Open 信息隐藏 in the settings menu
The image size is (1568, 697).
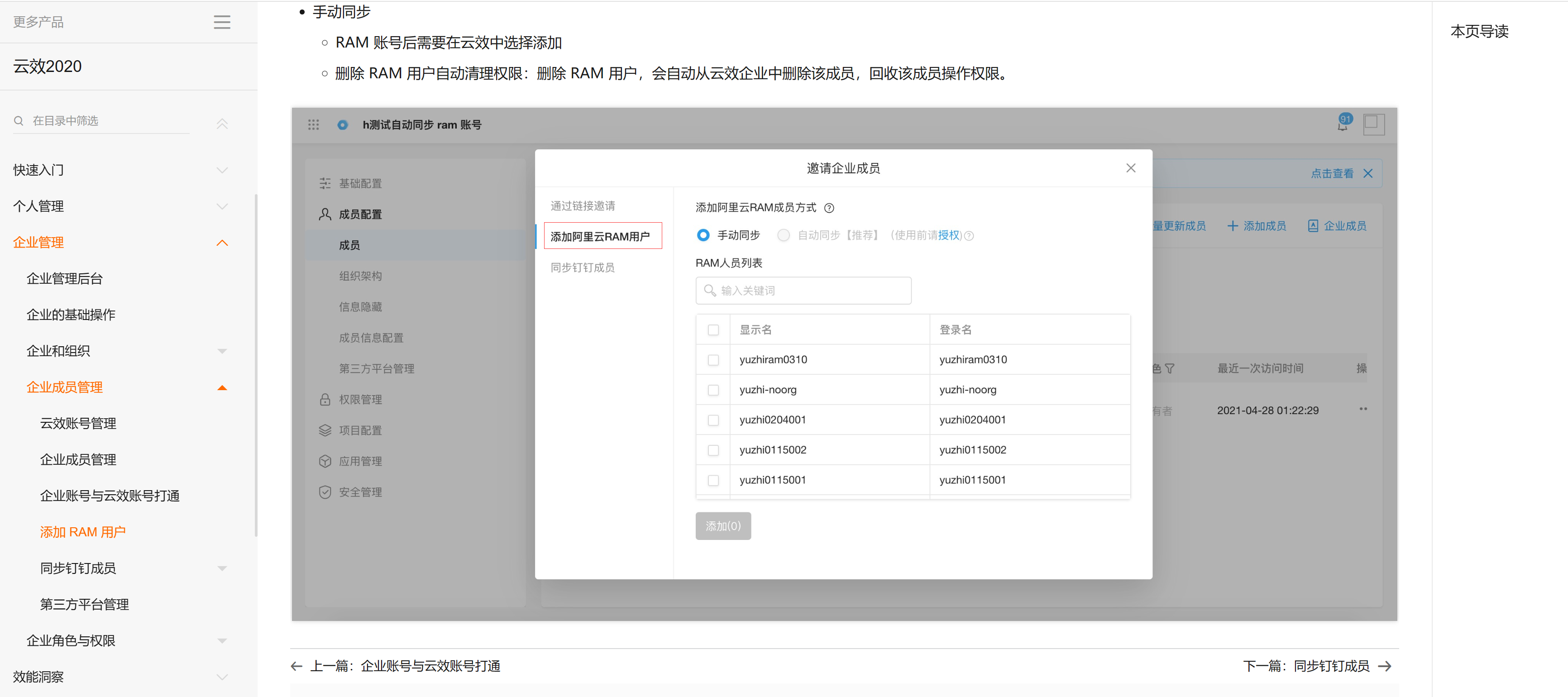point(360,307)
